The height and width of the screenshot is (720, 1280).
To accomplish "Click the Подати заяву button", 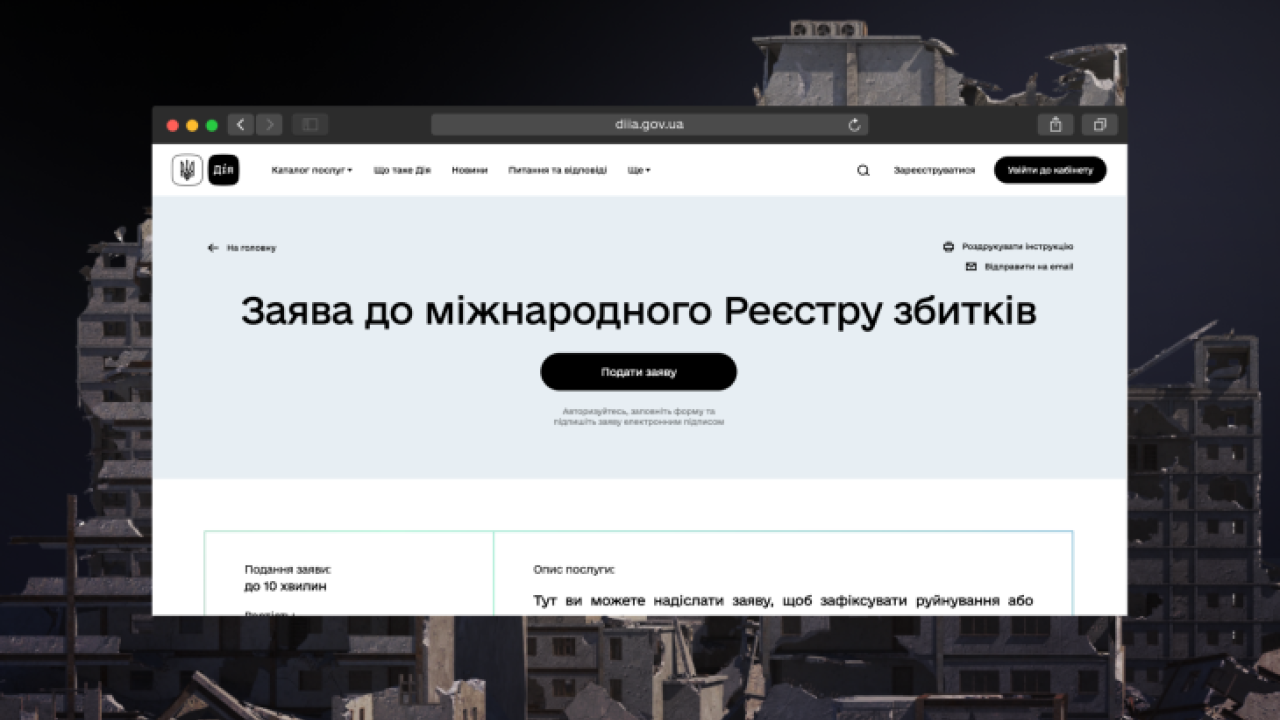I will pos(639,372).
